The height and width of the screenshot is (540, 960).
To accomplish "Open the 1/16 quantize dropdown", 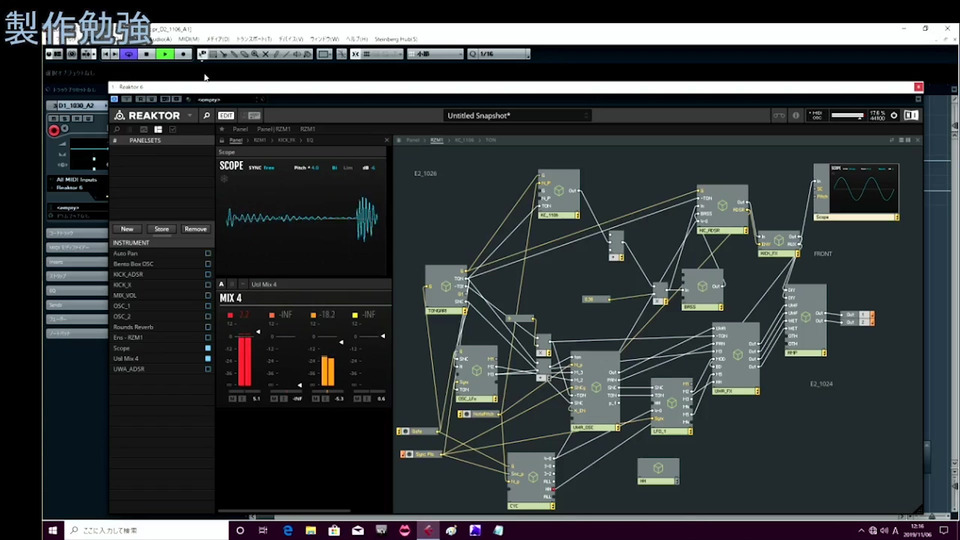I will (498, 54).
